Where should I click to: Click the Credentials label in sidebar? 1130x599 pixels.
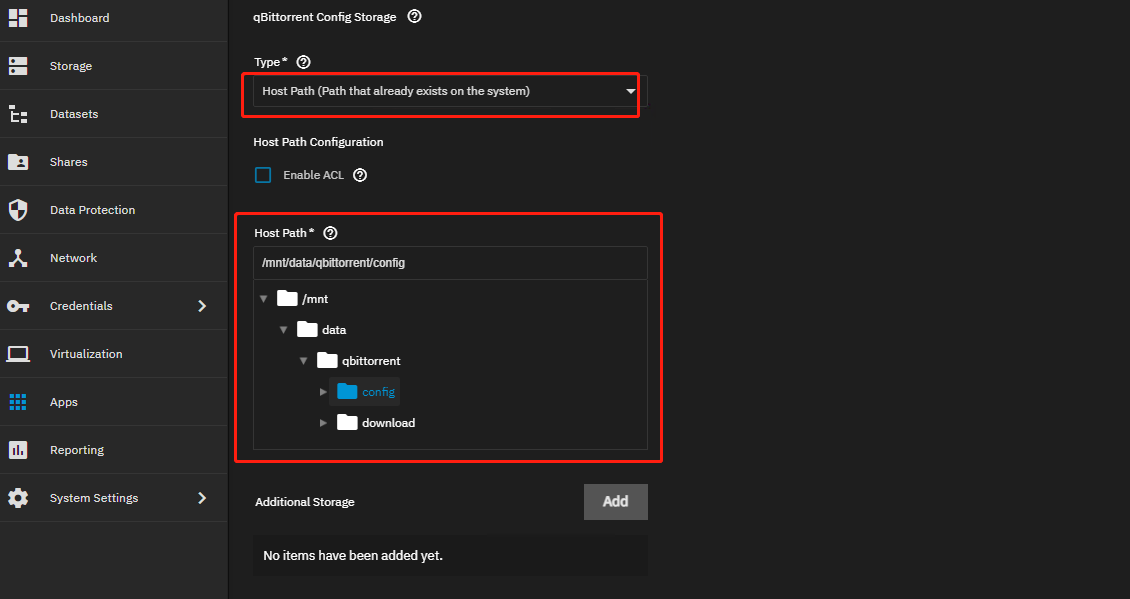point(81,306)
